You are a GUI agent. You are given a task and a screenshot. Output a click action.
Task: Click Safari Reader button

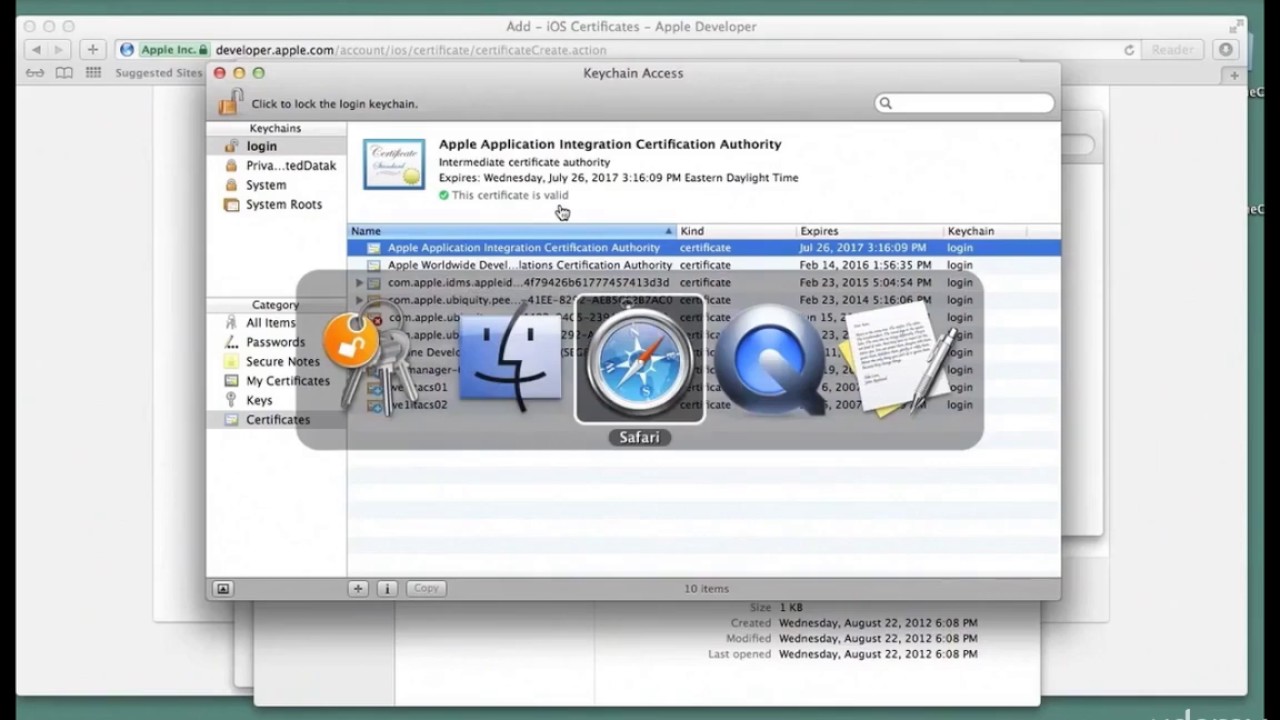1172,50
